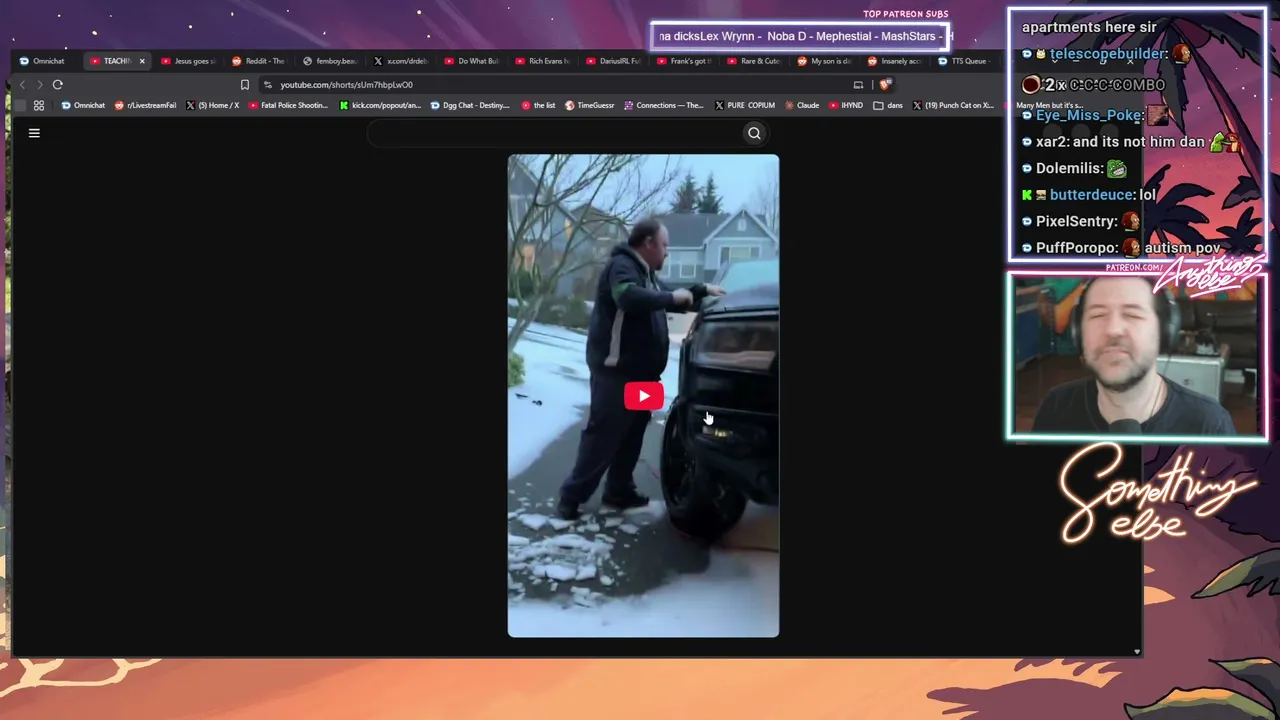This screenshot has height=720, width=1280.
Task: Open the '(19) Punch Cat on X' bookmark
Action: coord(953,105)
